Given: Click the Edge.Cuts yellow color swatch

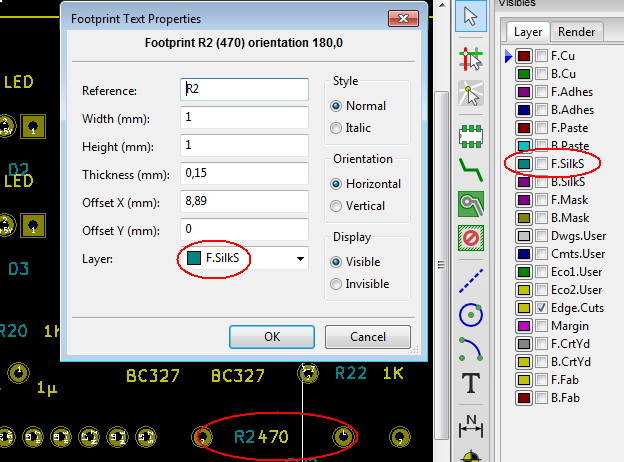Looking at the screenshot, I should pyautogui.click(x=524, y=308).
